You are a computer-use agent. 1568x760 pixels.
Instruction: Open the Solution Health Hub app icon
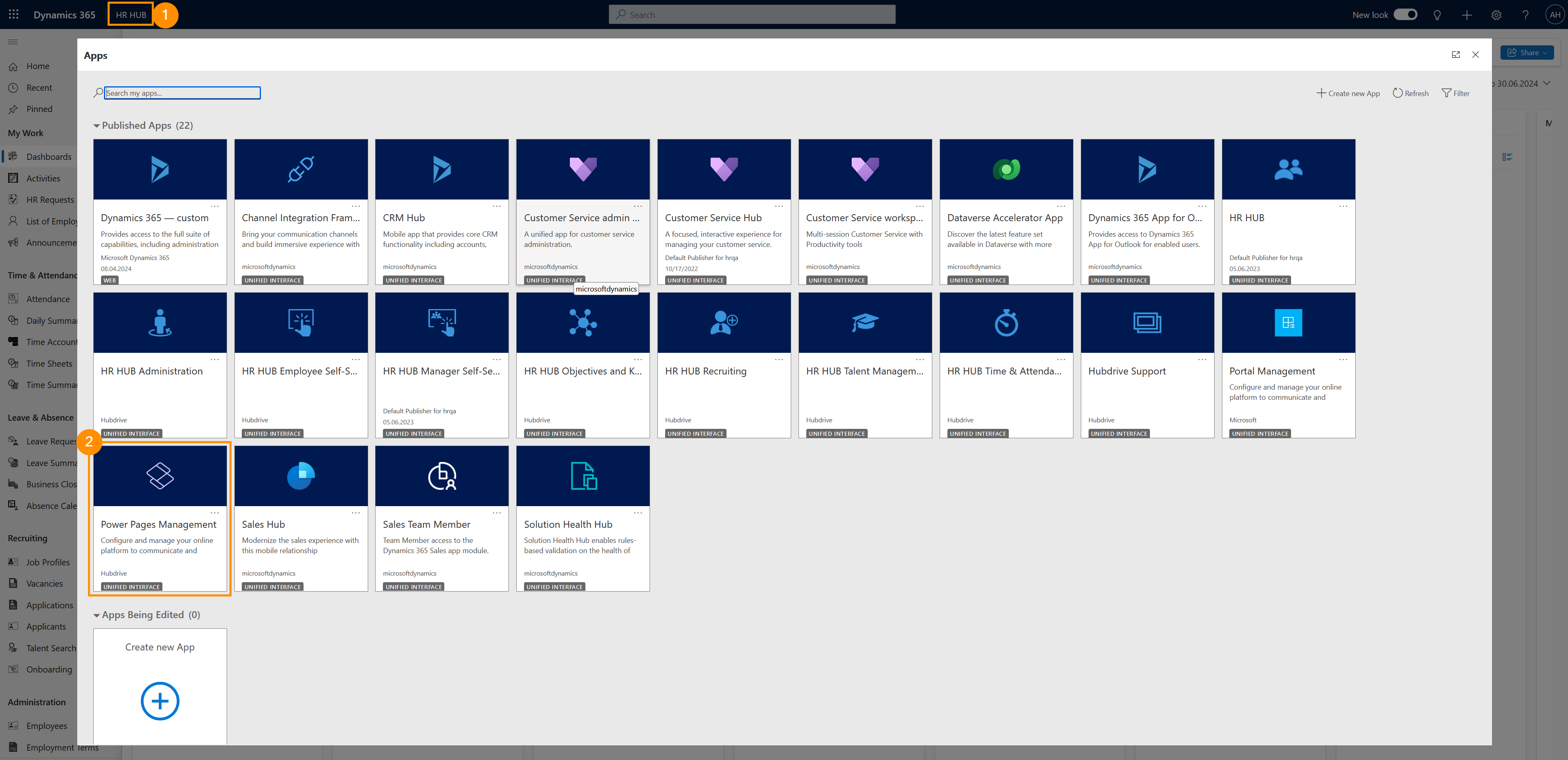click(x=583, y=476)
